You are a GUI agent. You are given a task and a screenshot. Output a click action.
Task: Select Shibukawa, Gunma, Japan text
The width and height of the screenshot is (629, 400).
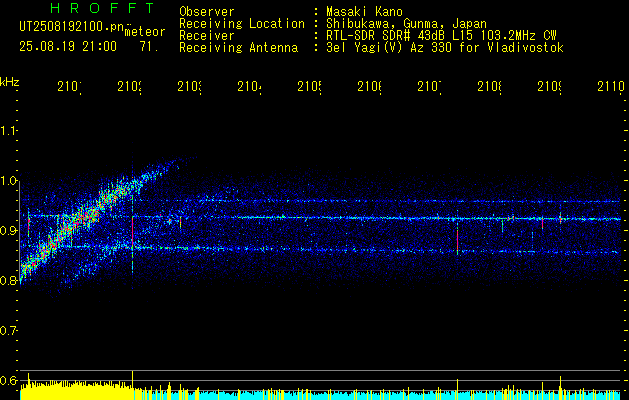tap(406, 24)
